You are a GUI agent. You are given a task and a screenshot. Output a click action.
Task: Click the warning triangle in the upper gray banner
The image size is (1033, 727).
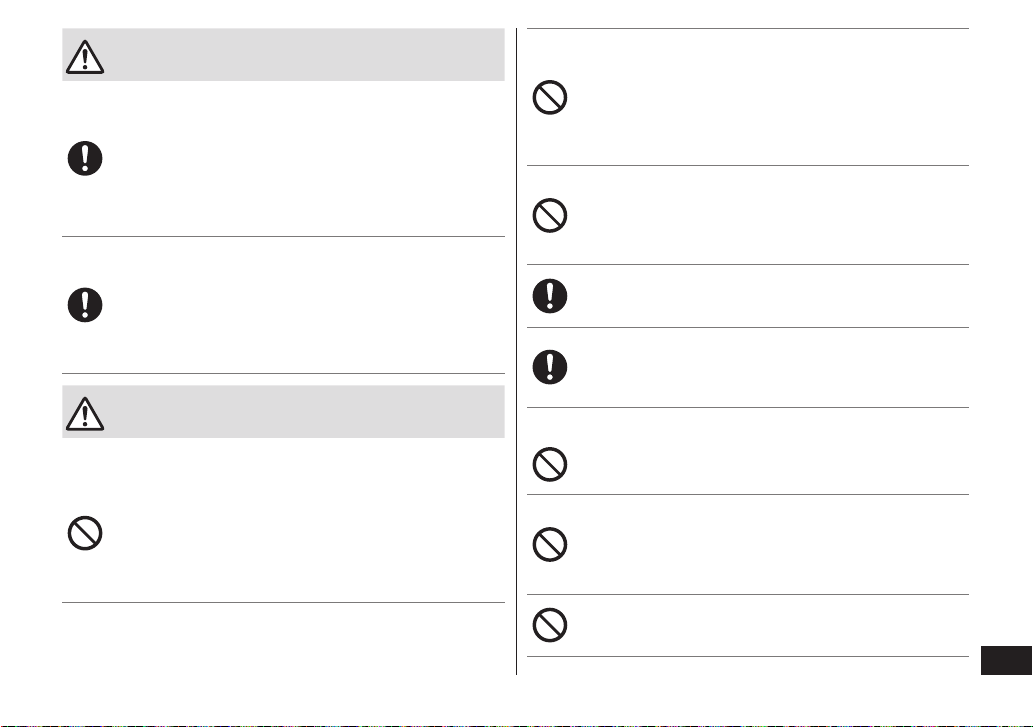click(85, 57)
